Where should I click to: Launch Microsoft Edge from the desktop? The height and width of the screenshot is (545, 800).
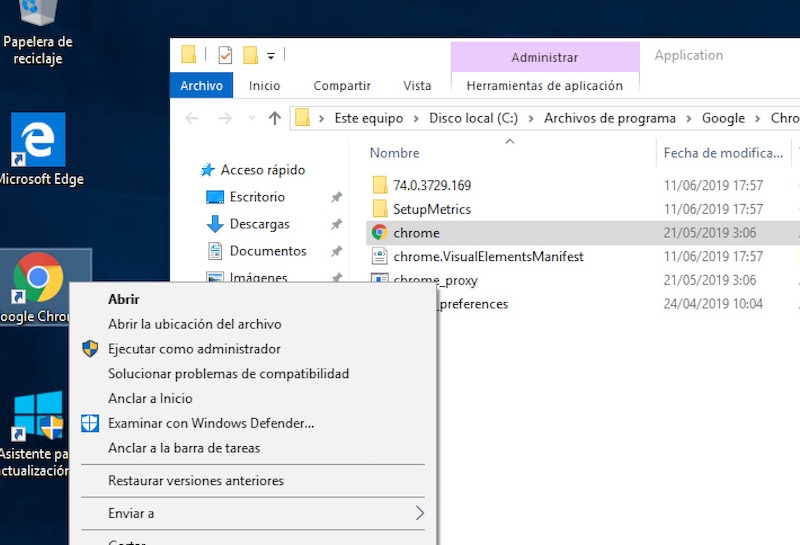click(x=38, y=149)
